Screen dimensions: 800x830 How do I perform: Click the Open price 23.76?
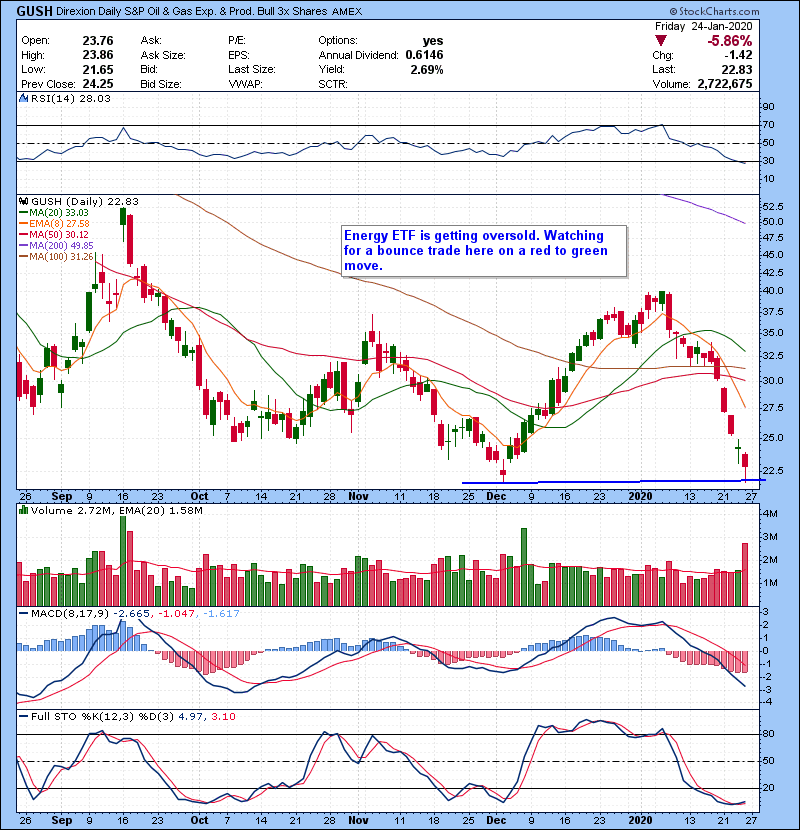tap(98, 41)
